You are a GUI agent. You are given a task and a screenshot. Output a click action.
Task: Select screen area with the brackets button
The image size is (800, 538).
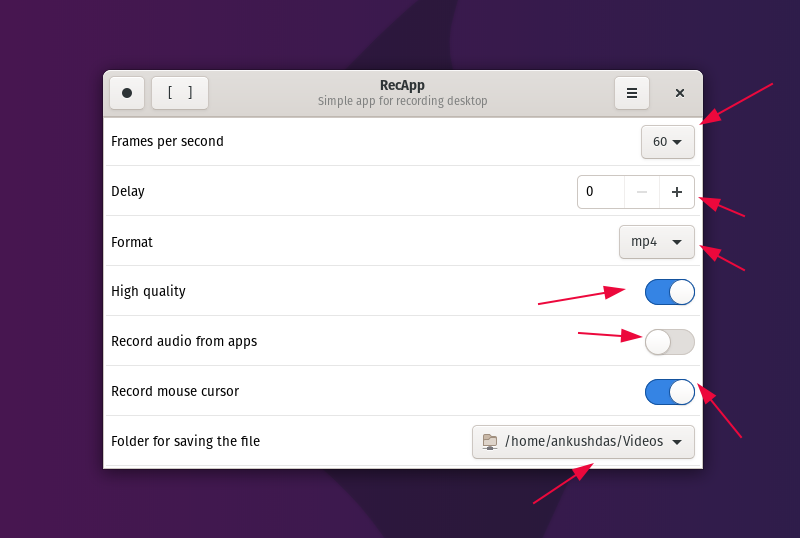tap(180, 93)
